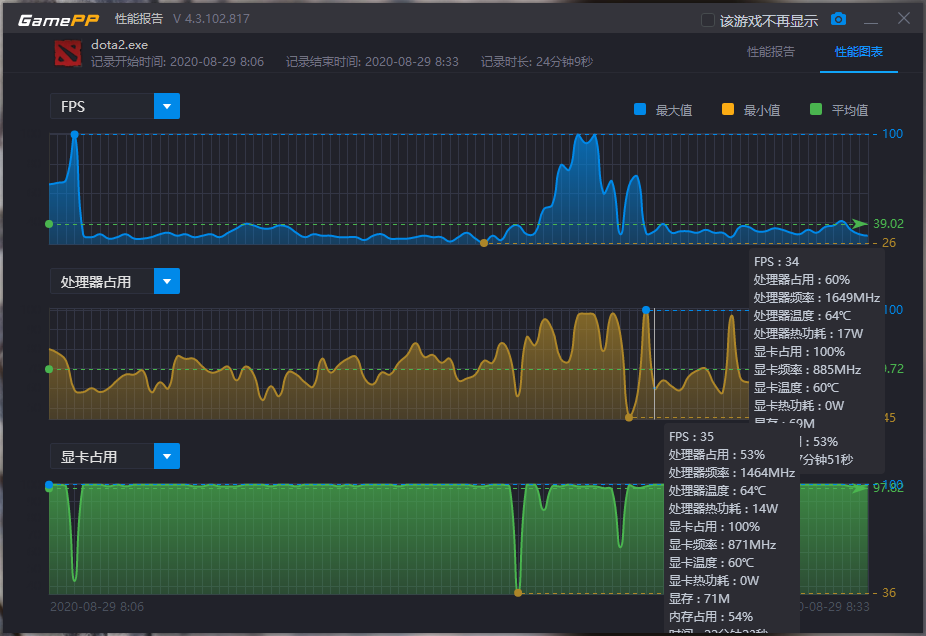
Task: Click the GamePP logo
Action: [58, 20]
